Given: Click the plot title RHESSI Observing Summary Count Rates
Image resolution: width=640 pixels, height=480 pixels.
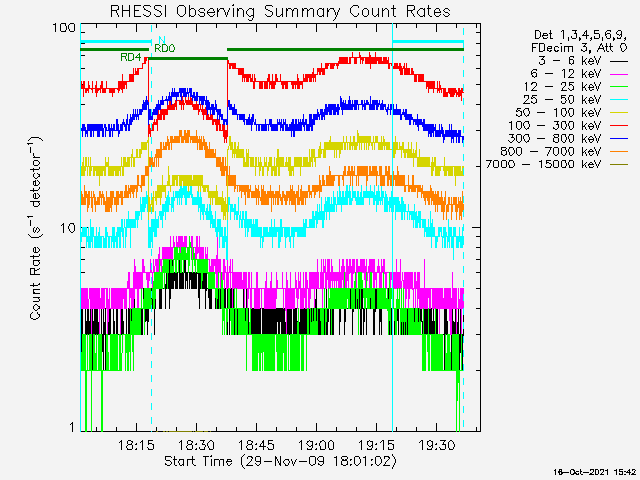Looking at the screenshot, I should click(280, 11).
